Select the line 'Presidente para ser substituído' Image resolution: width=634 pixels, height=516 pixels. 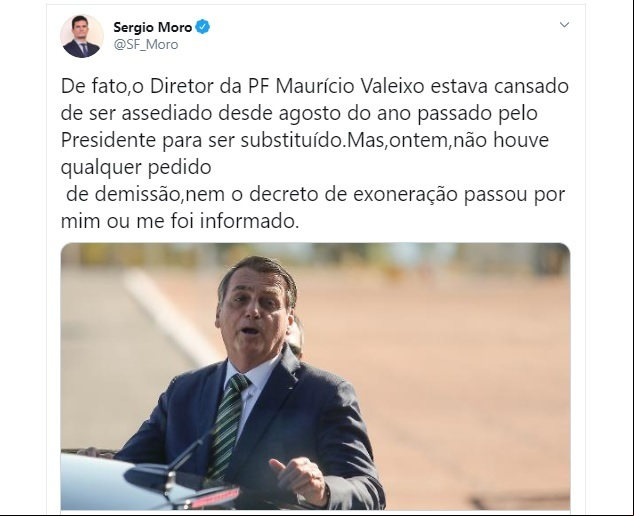coord(202,140)
